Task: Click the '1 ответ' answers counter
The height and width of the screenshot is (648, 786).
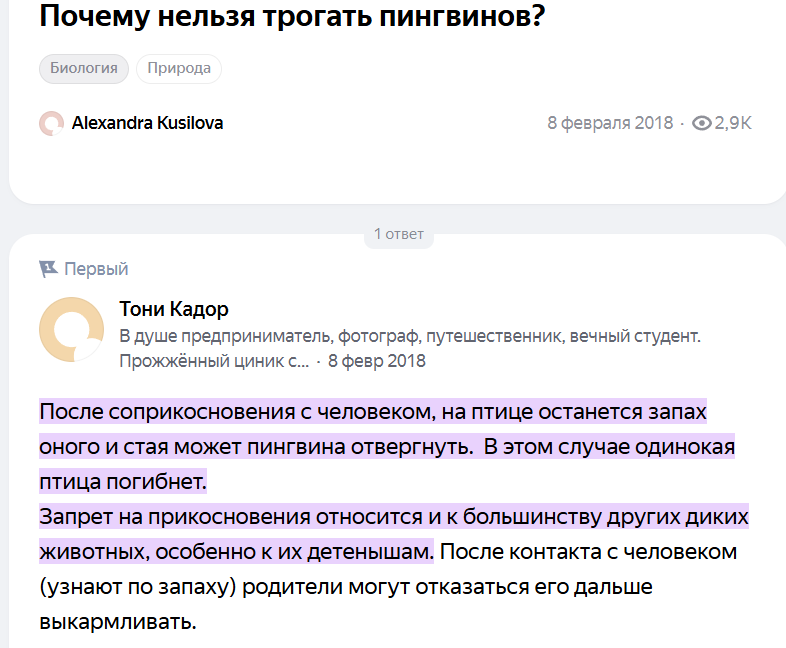Action: [x=399, y=234]
